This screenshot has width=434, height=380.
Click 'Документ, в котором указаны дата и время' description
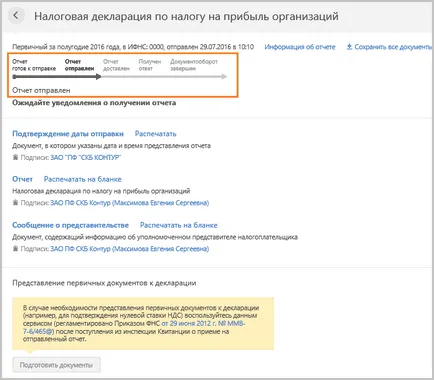coord(111,146)
